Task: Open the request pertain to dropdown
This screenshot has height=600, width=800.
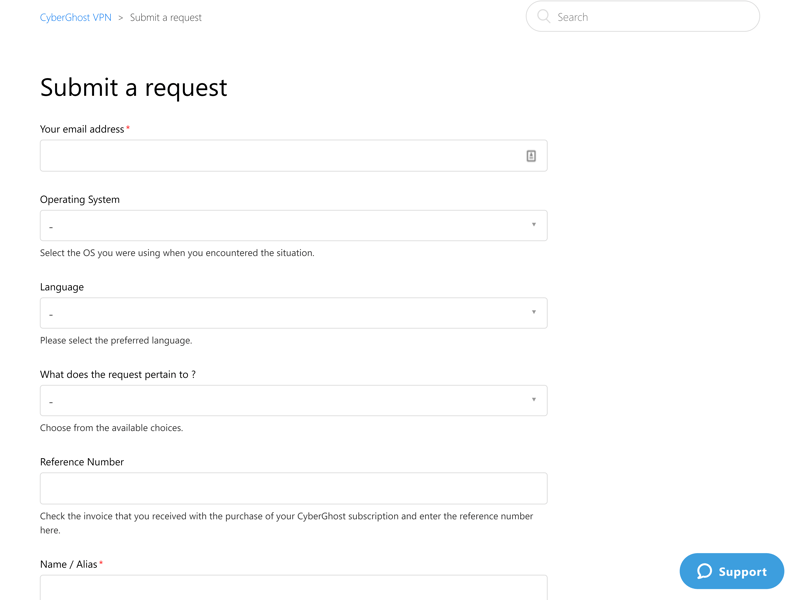Action: pos(293,401)
